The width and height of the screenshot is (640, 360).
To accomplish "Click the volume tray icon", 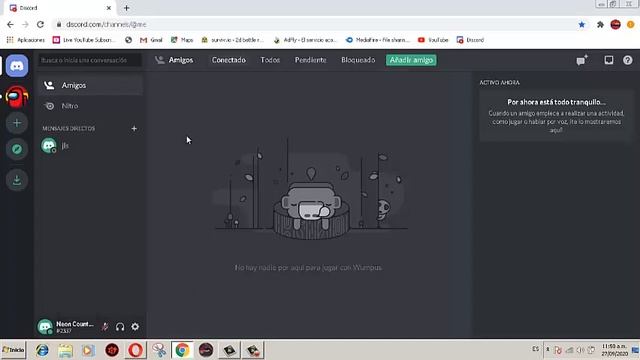I will click(580, 350).
